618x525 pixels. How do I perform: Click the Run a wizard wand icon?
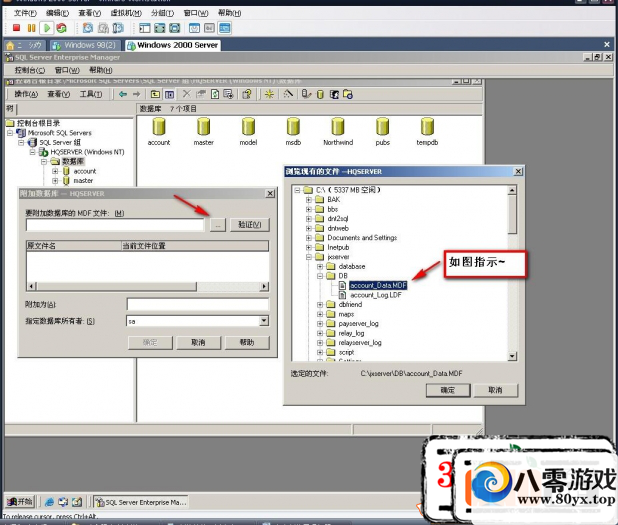(x=288, y=94)
